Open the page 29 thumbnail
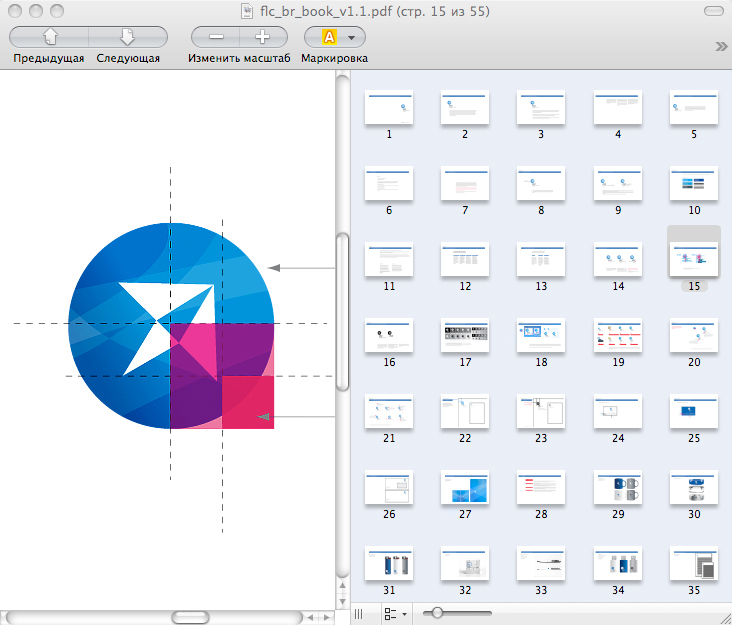The image size is (732, 625). (x=618, y=487)
